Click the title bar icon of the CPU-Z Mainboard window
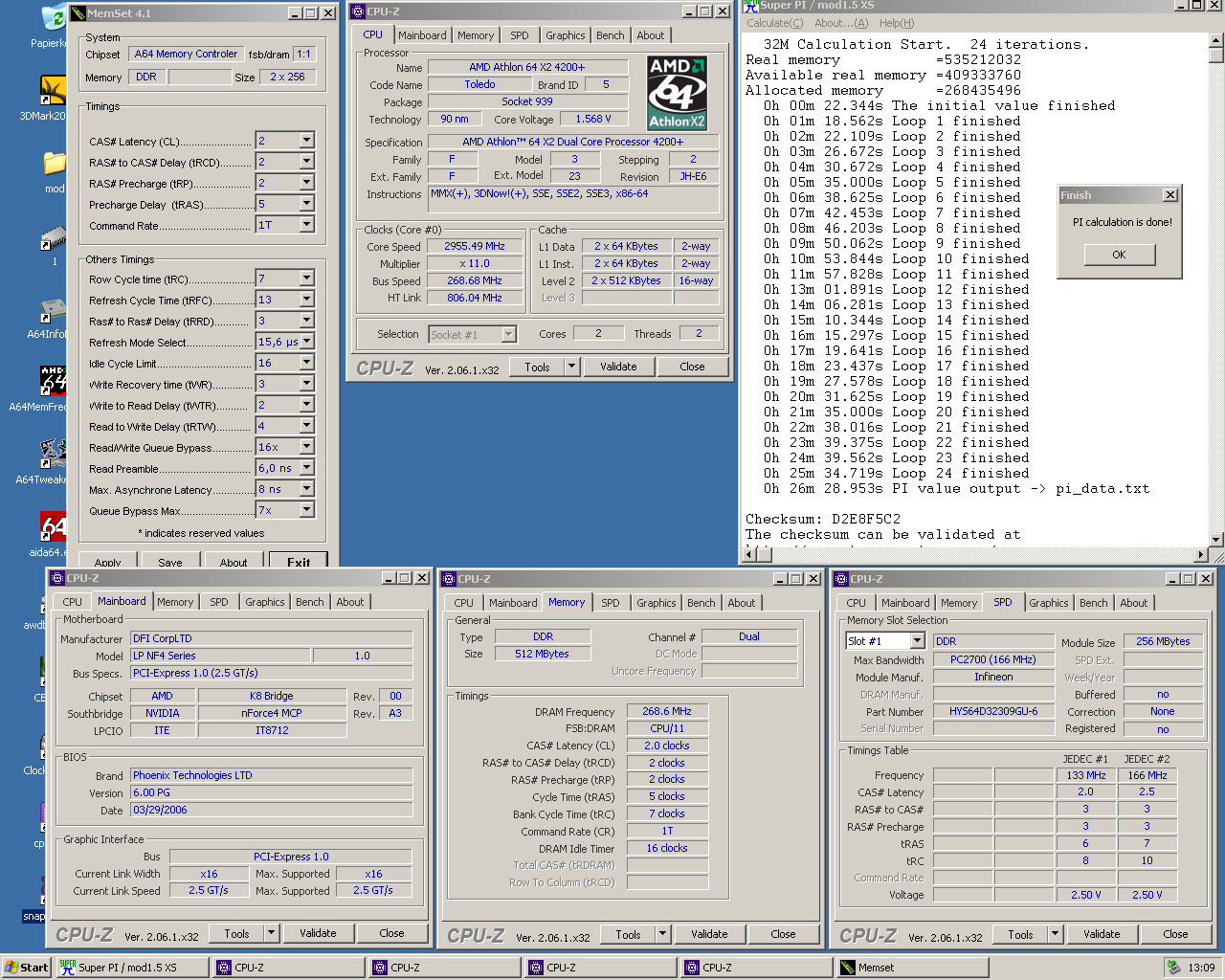 [x=57, y=578]
